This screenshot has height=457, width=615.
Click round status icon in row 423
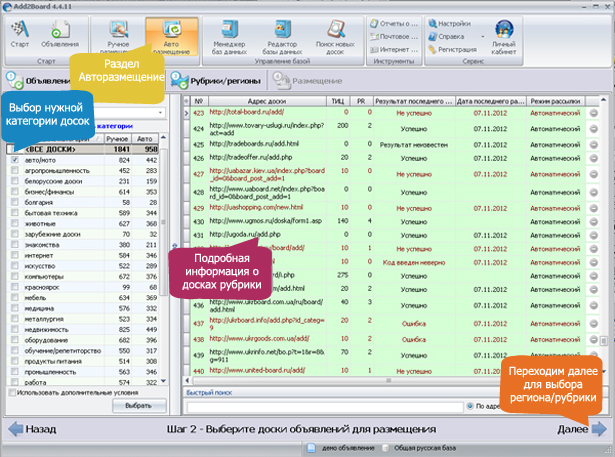(593, 113)
